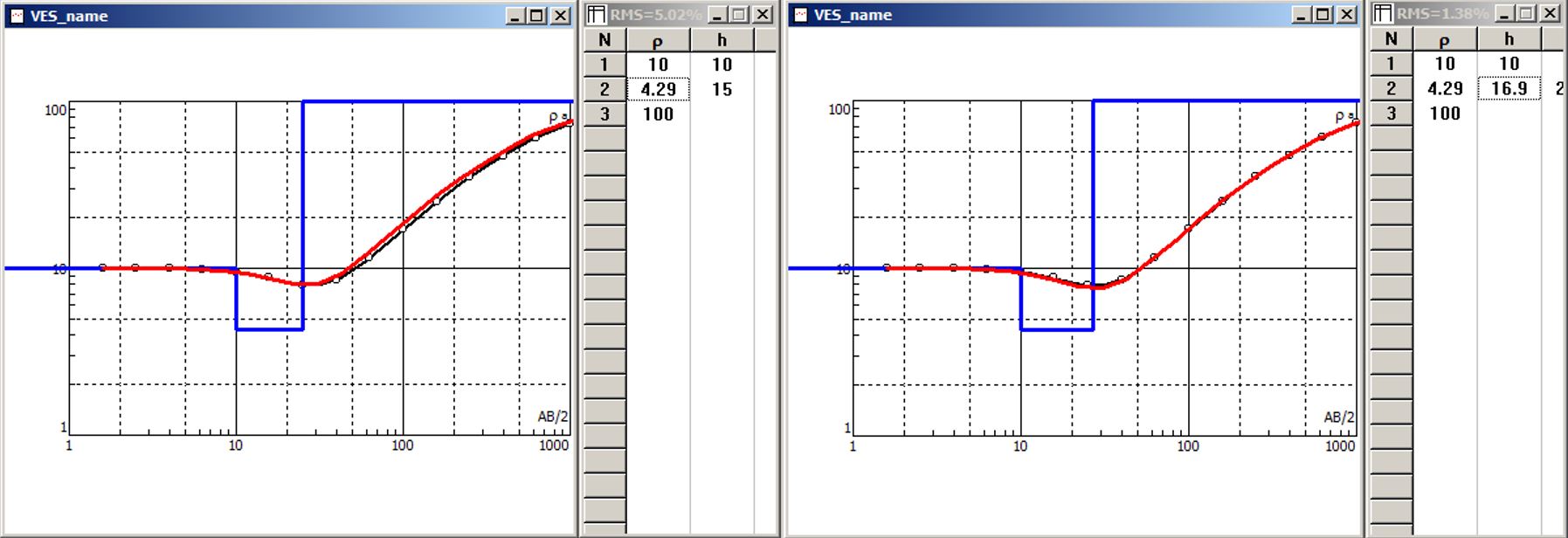This screenshot has width=1568, height=538.
Task: Select the 4.29 resistivity cell in RMS=1.38% table
Action: pyautogui.click(x=1445, y=88)
